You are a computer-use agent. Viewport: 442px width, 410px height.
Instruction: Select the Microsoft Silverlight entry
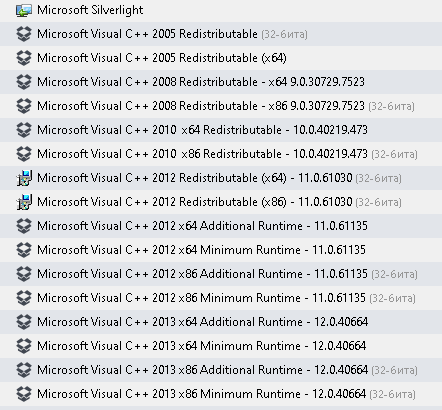[221, 10]
